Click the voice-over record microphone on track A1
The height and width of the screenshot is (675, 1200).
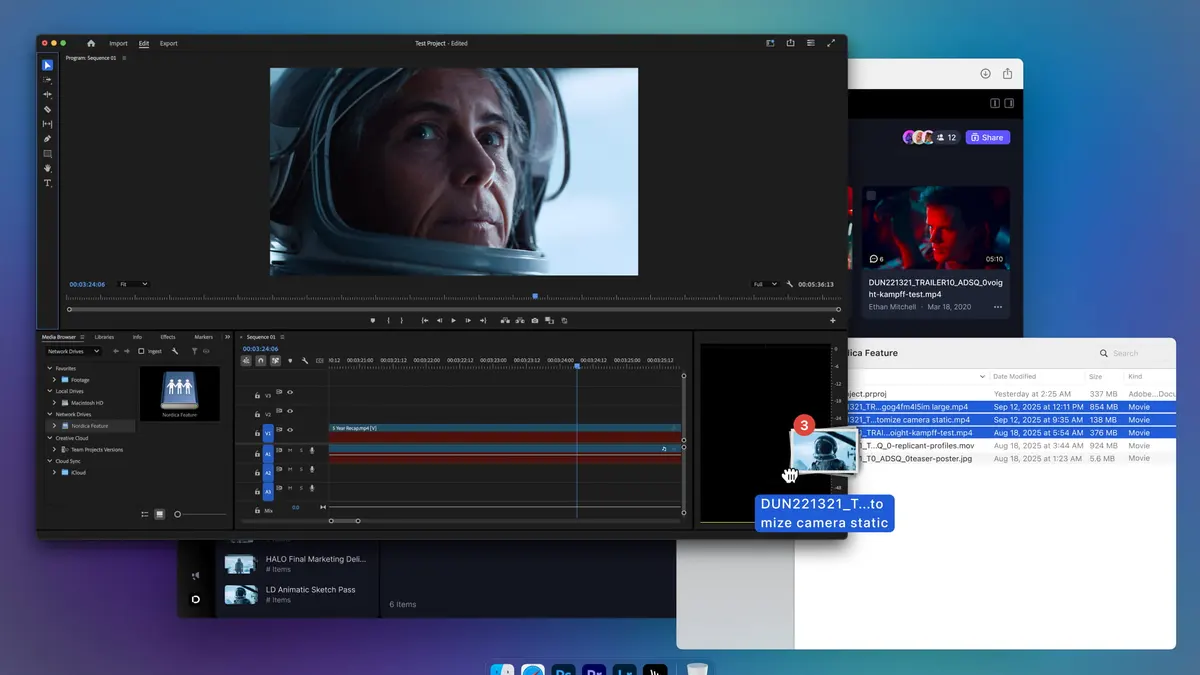[x=312, y=450]
